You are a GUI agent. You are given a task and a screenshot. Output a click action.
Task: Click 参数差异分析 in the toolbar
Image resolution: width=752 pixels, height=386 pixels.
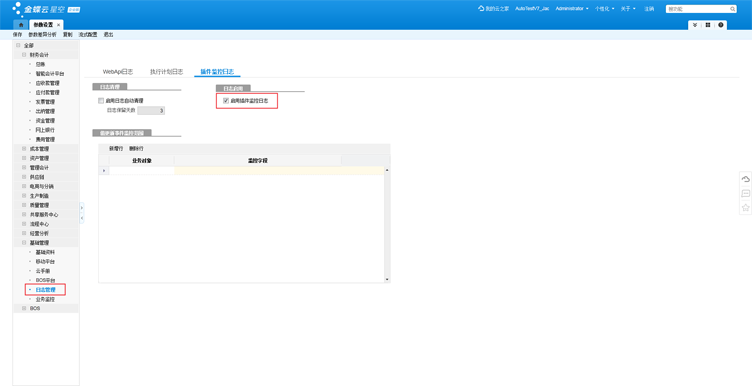(x=42, y=35)
